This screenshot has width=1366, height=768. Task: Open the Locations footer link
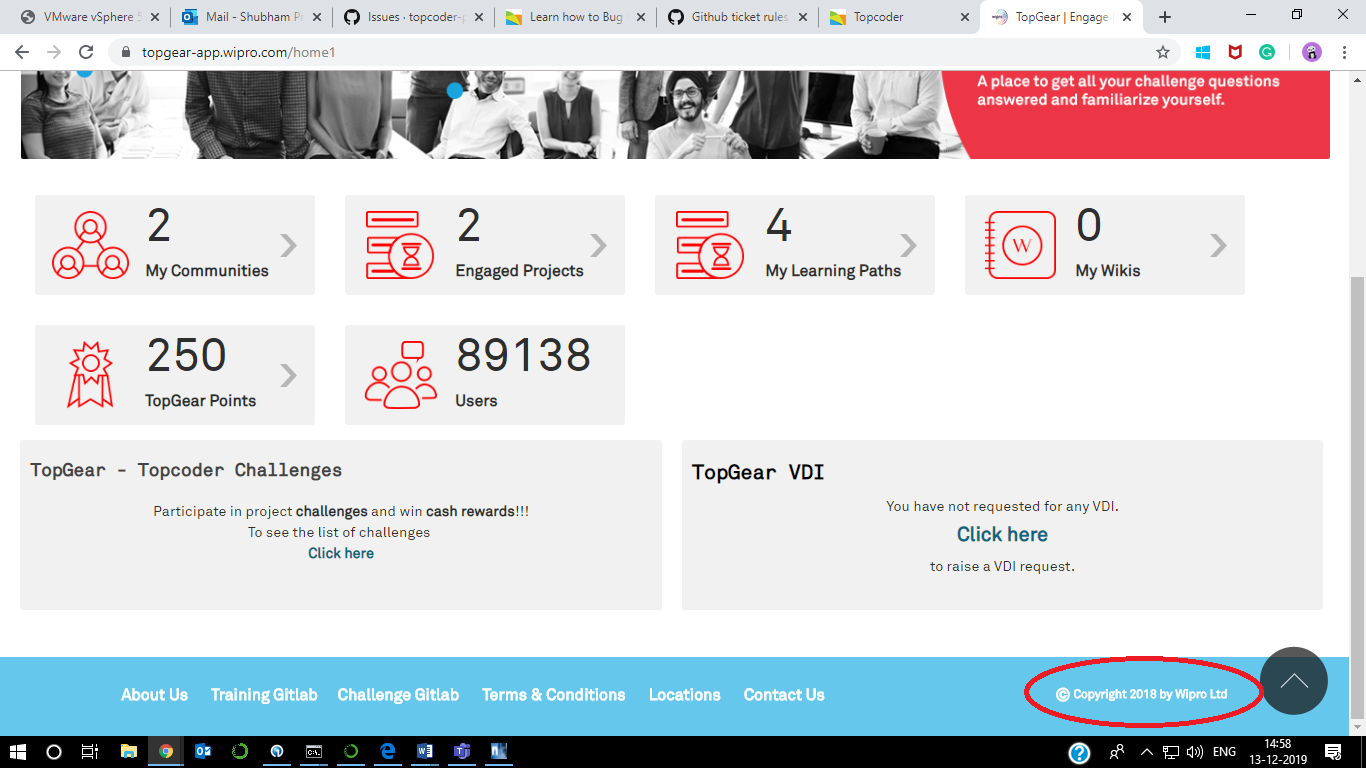point(684,695)
